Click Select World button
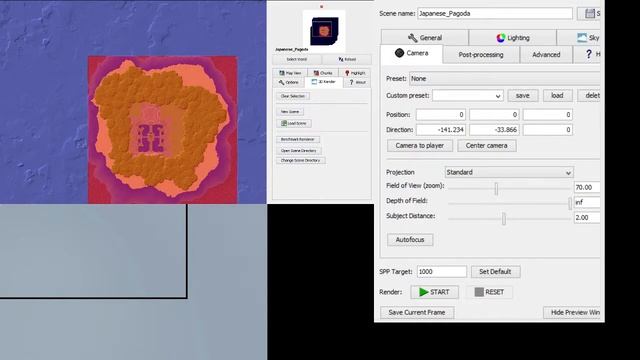This screenshot has width=640, height=360. (297, 59)
